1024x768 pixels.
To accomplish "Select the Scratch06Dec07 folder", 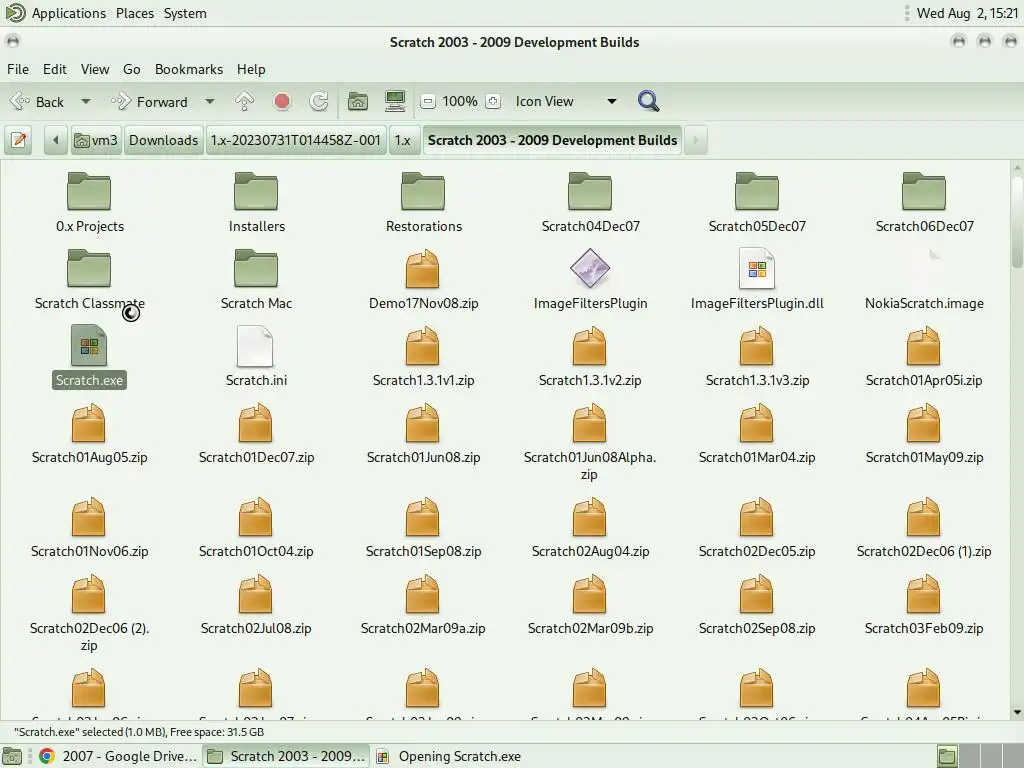I will (924, 202).
